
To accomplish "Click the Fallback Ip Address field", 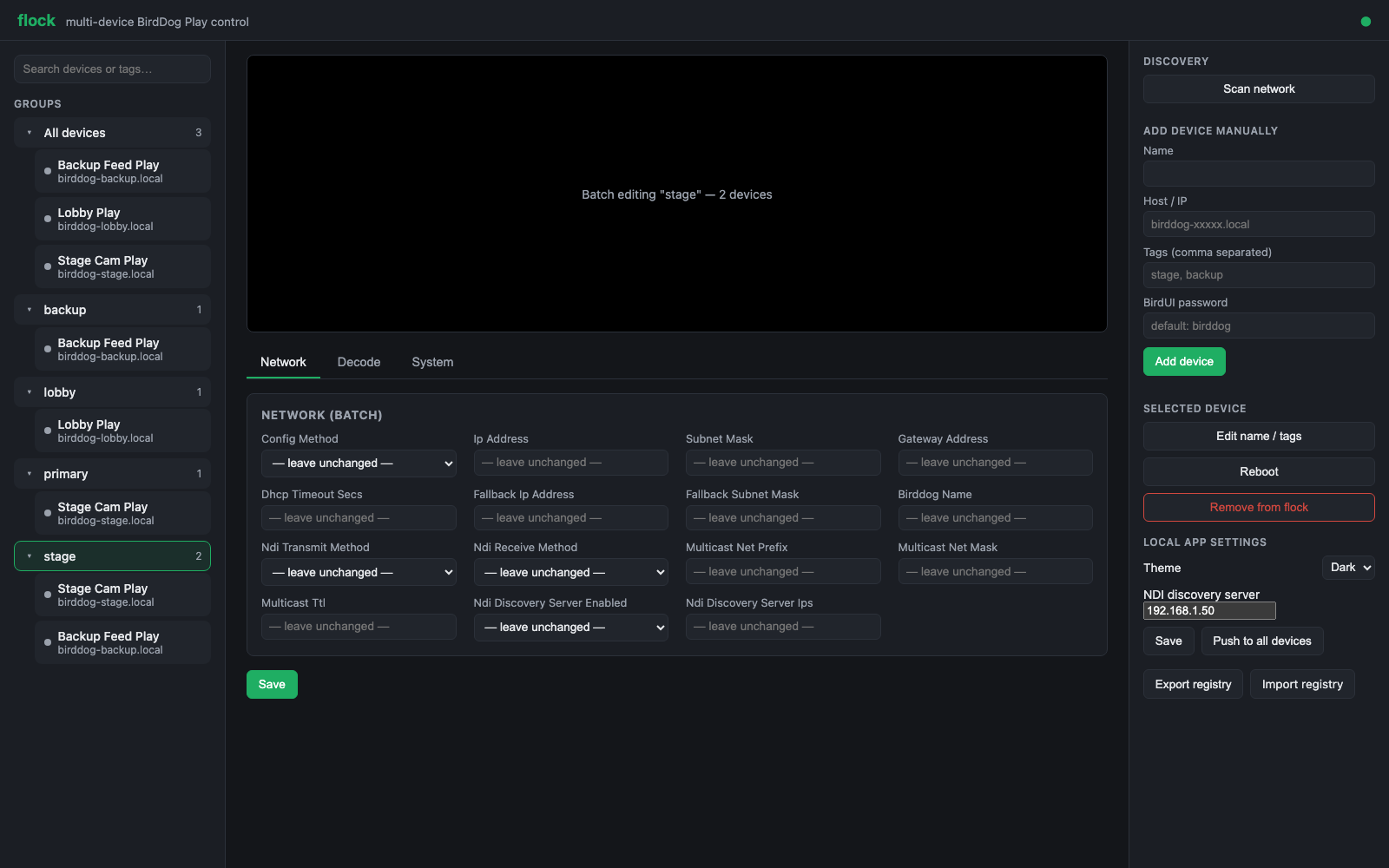I will pos(570,517).
